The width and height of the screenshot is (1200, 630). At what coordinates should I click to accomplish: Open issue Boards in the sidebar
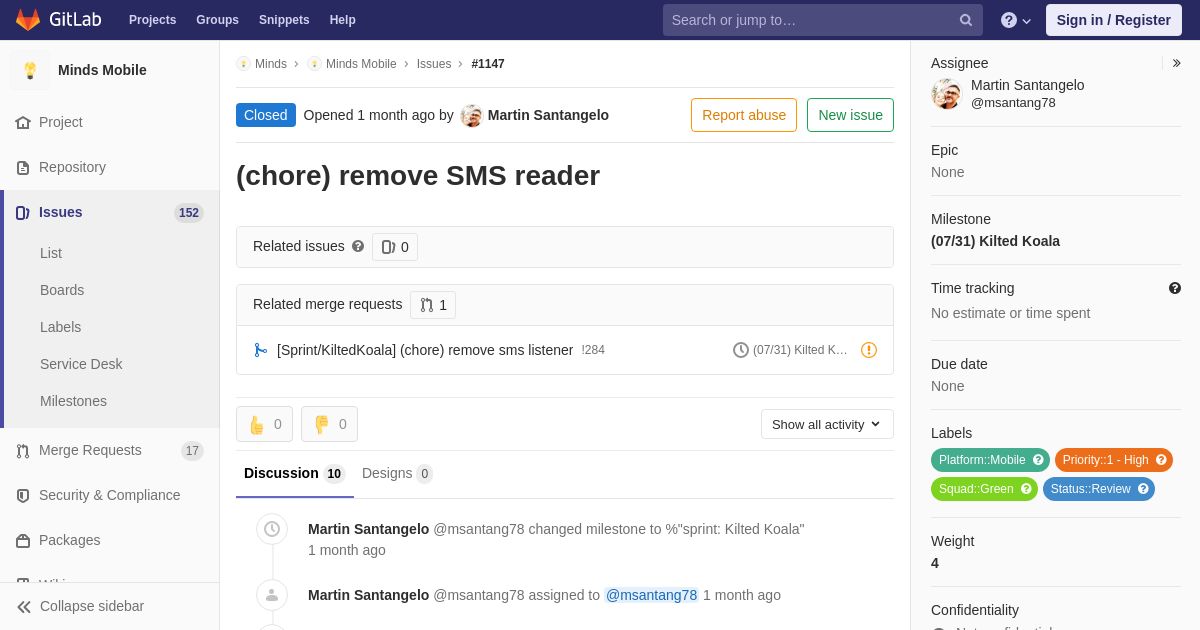click(x=62, y=290)
